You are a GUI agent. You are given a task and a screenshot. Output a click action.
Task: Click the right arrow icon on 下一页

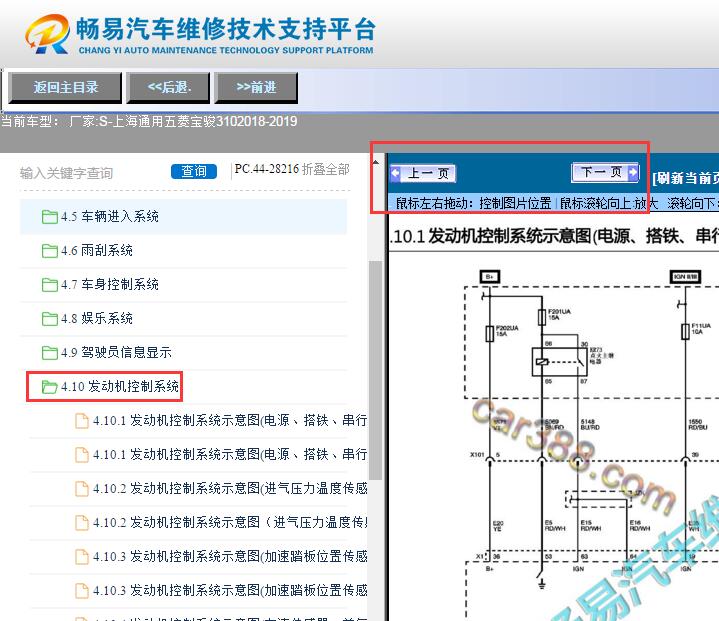(x=633, y=172)
